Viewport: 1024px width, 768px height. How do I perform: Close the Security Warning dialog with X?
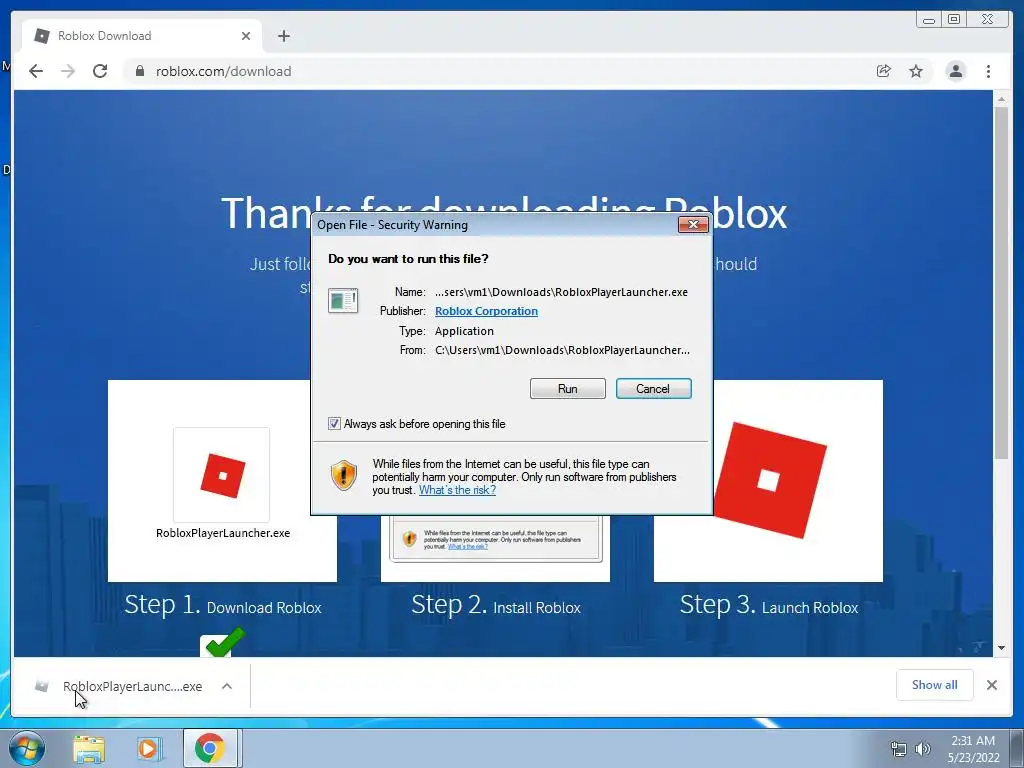pyautogui.click(x=693, y=225)
